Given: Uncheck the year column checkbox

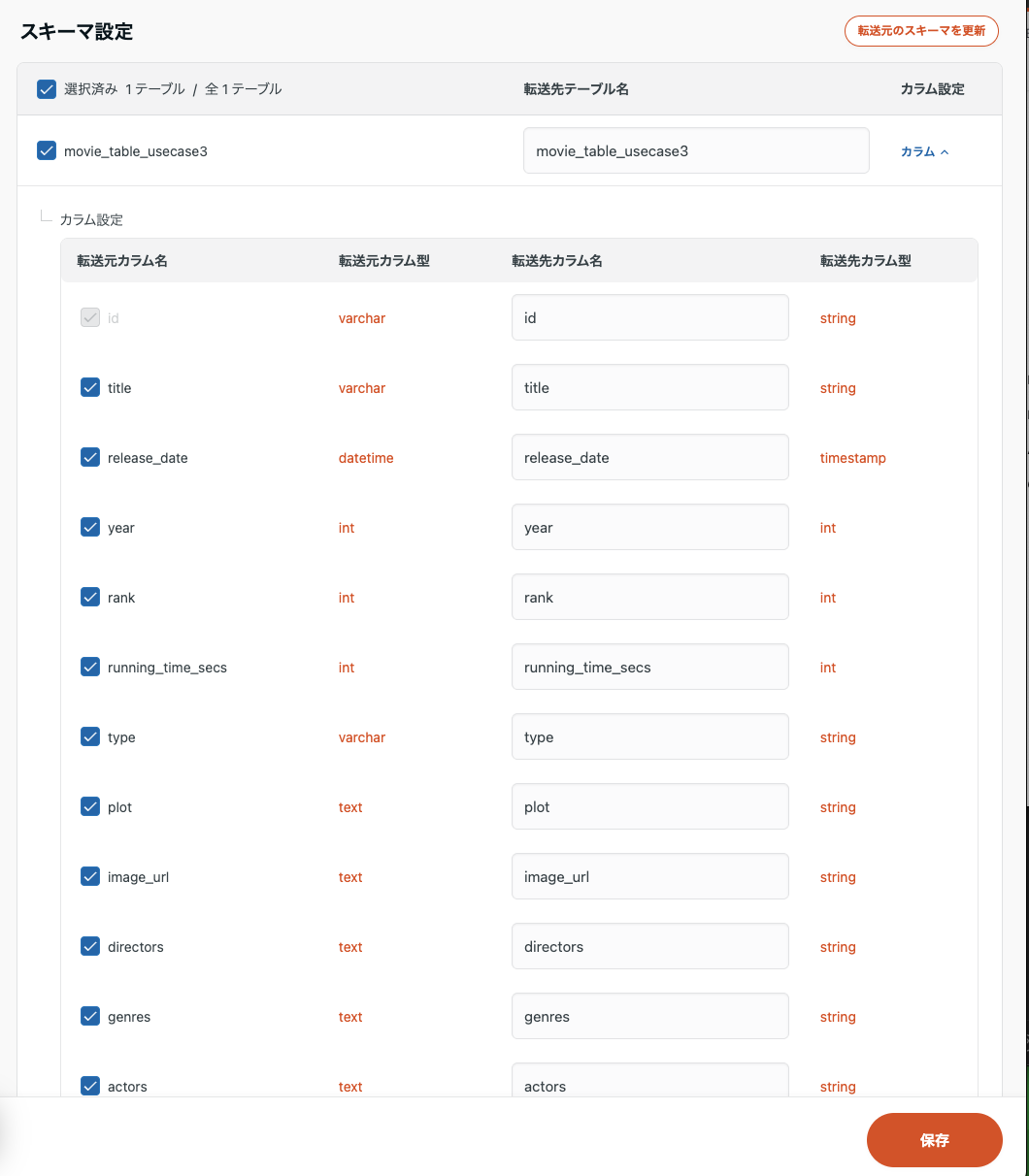Looking at the screenshot, I should pos(90,527).
